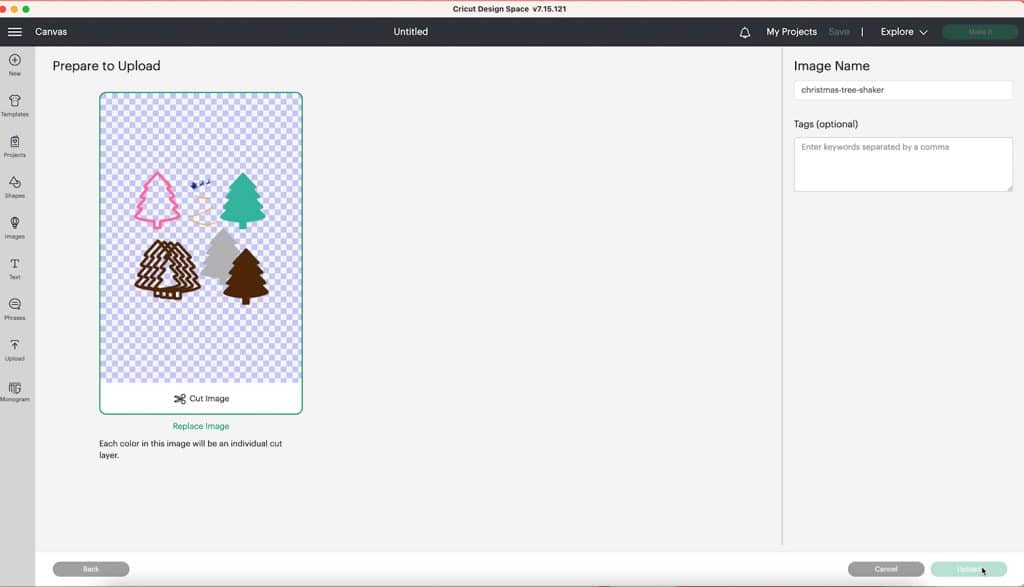Click the Canvas label
Viewport: 1024px width, 587px height.
pyautogui.click(x=51, y=31)
